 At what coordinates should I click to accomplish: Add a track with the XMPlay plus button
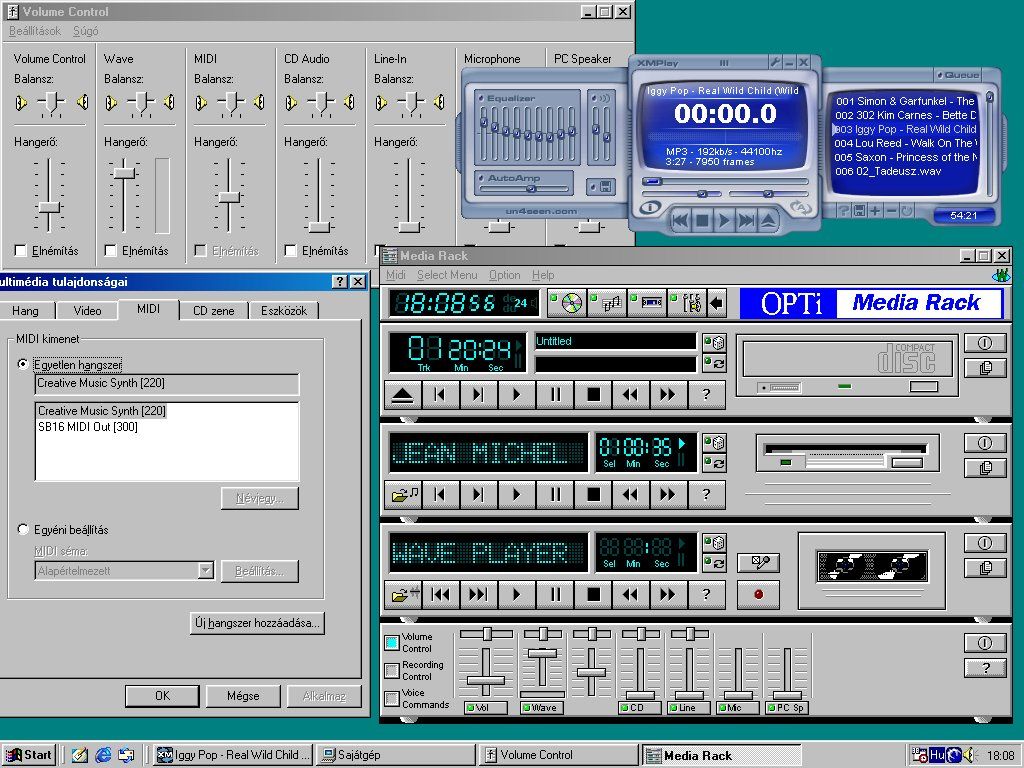click(x=874, y=211)
